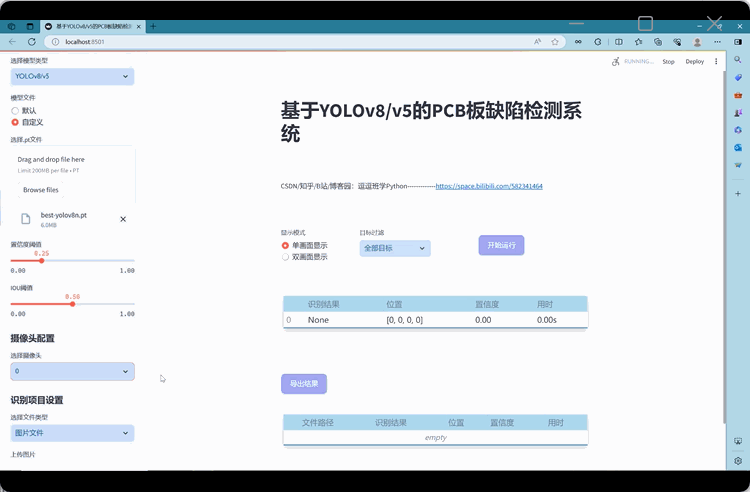Click the page vertical scrollbar

click(724, 249)
